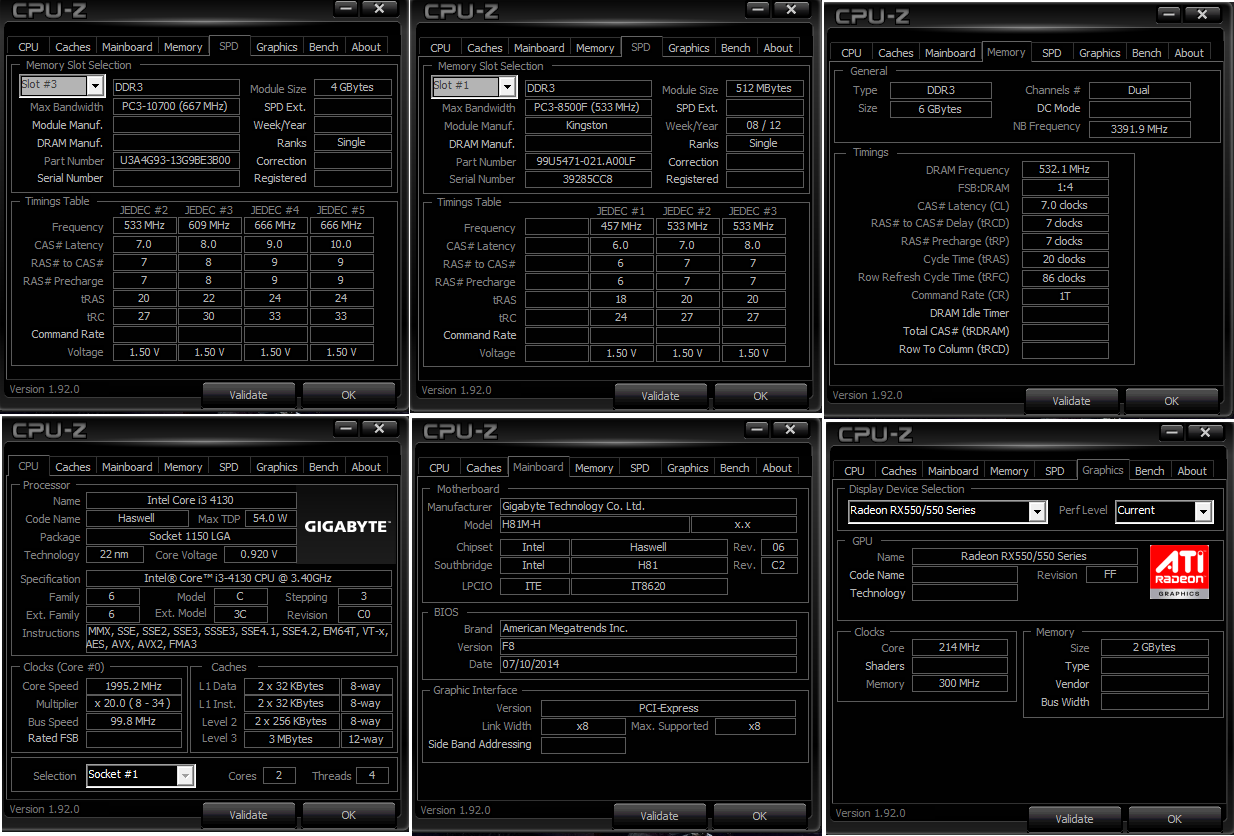Open the CPU tab in the Gigabyte motherboard window

click(439, 468)
